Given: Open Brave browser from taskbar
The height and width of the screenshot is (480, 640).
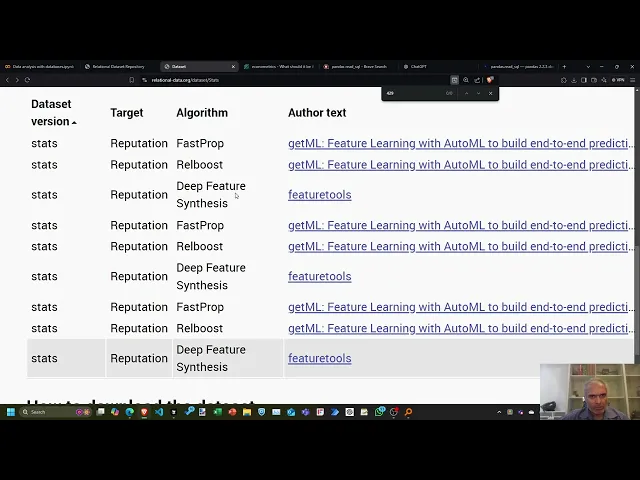Looking at the screenshot, I should [144, 412].
